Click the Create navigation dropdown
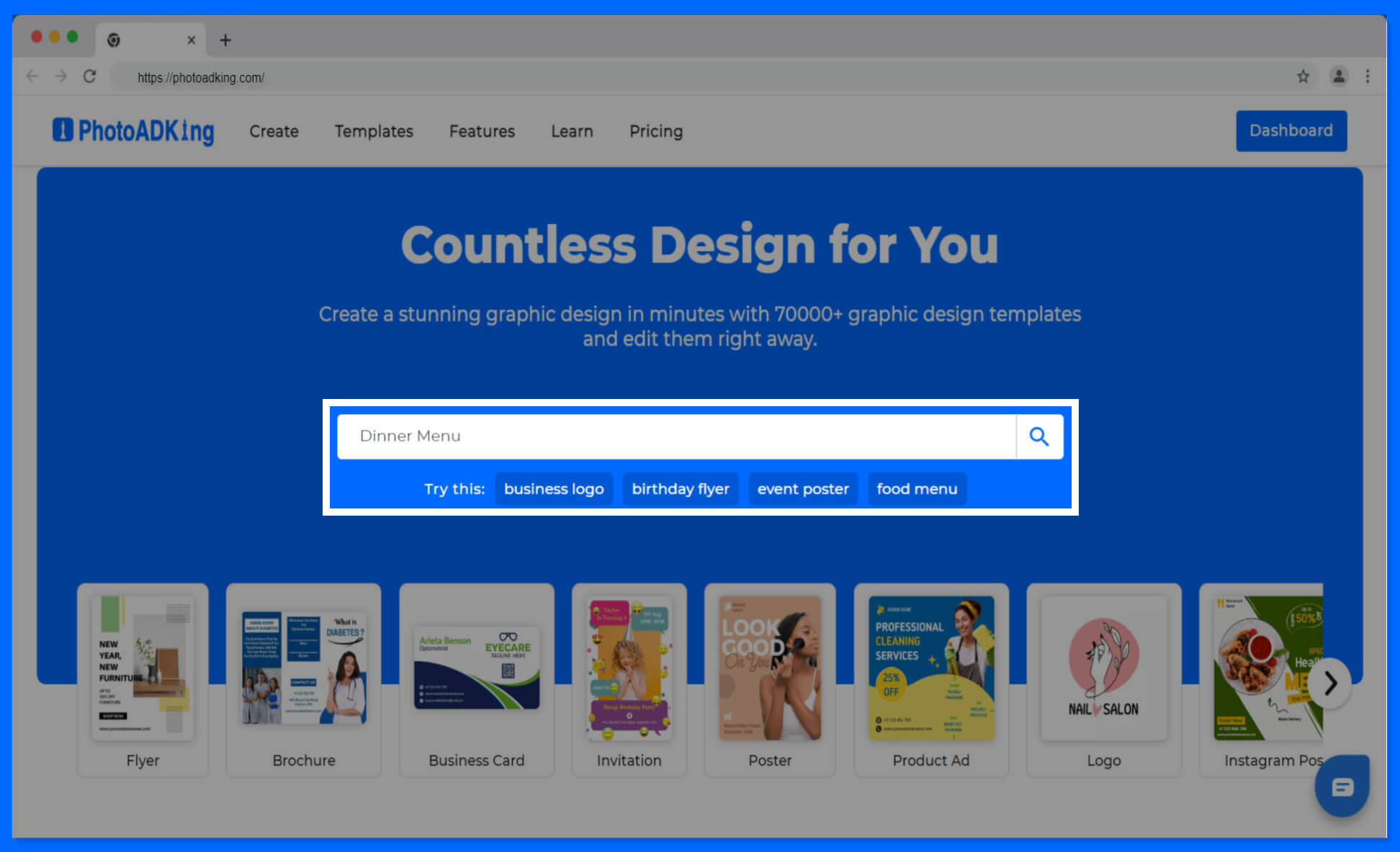The width and height of the screenshot is (1400, 852). coord(274,131)
